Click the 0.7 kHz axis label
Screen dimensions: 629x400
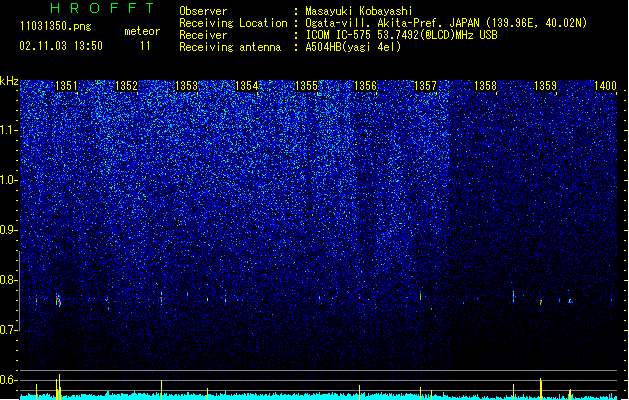click(x=9, y=330)
